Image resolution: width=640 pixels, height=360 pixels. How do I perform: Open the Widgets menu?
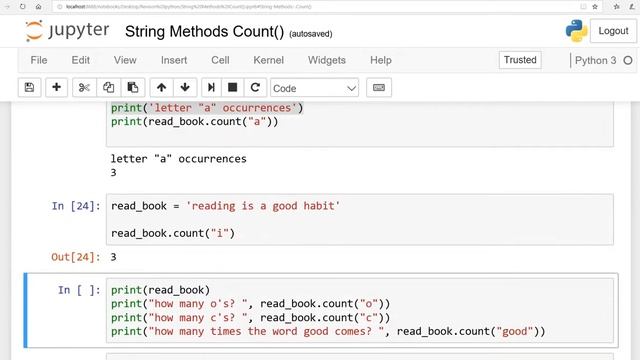(327, 60)
